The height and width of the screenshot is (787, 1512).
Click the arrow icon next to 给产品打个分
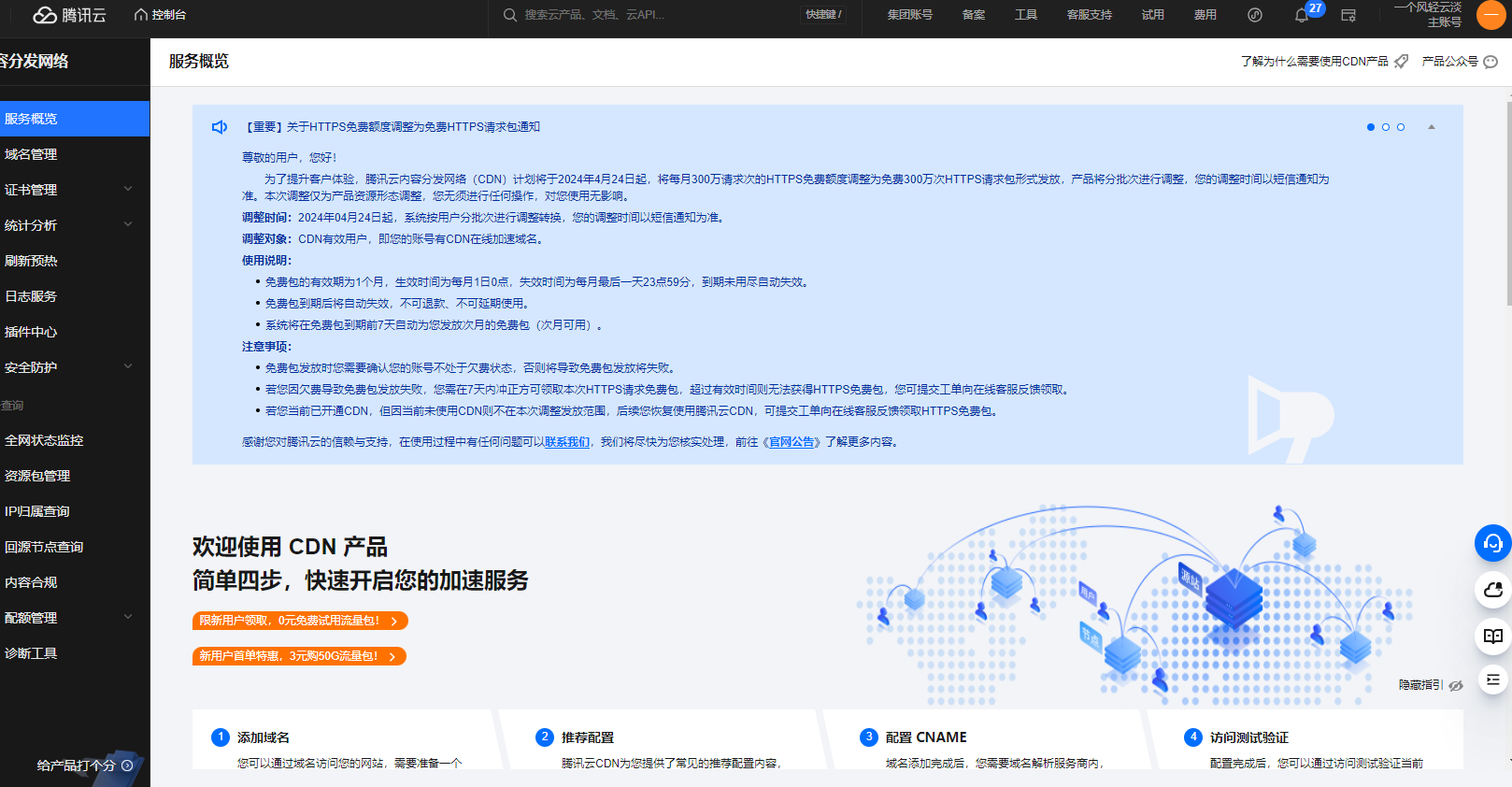click(x=127, y=766)
